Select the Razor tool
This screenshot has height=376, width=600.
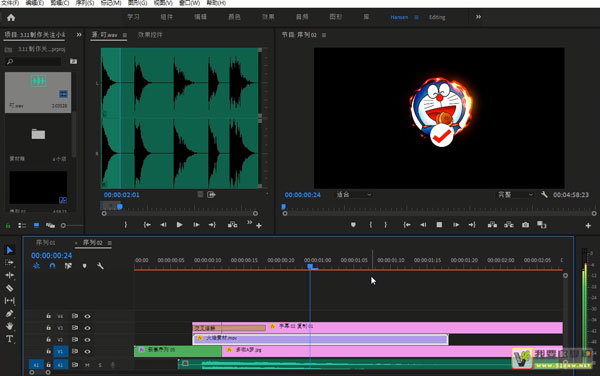click(x=10, y=288)
